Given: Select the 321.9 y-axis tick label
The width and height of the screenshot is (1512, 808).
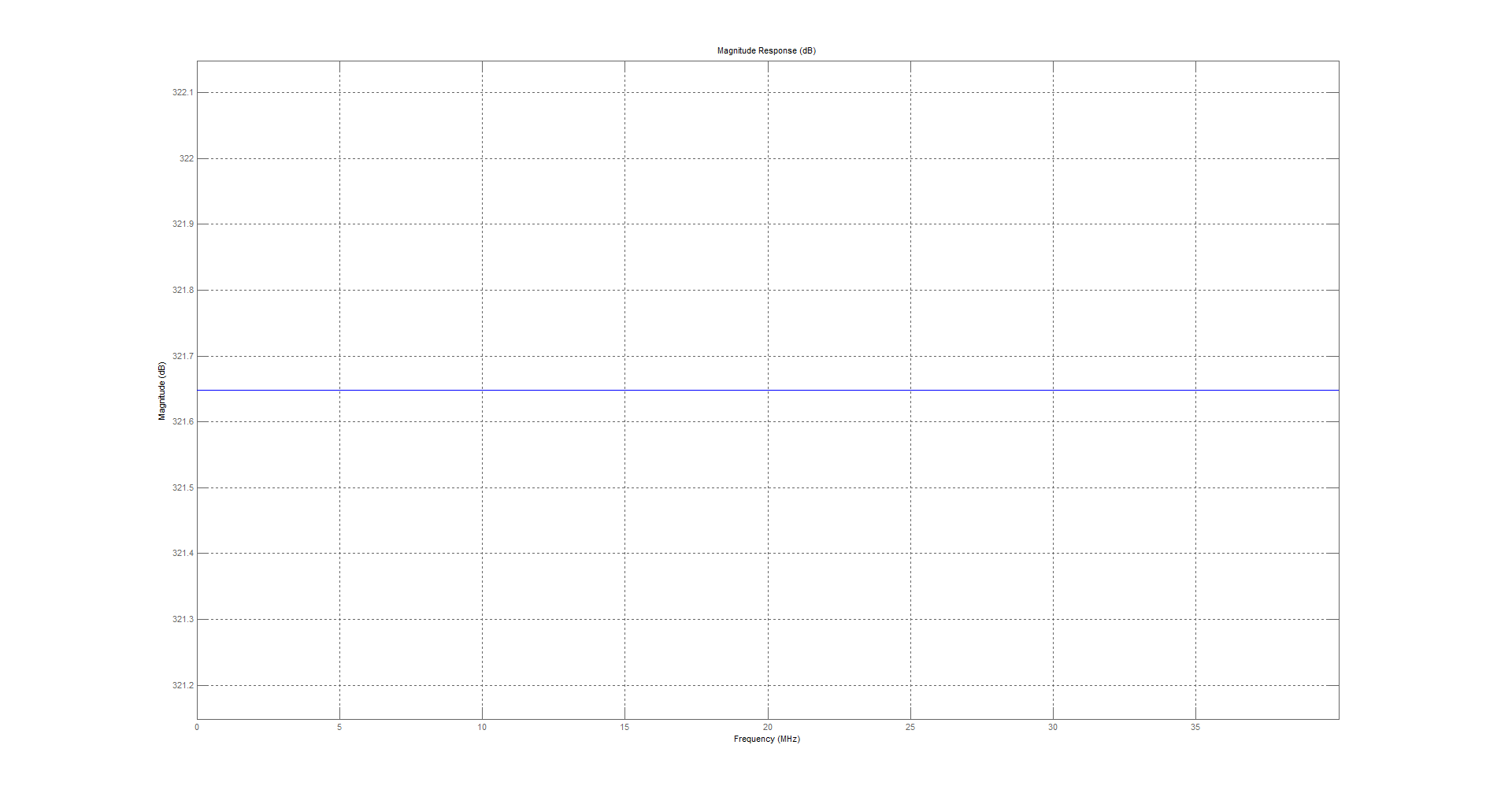Looking at the screenshot, I should 183,224.
